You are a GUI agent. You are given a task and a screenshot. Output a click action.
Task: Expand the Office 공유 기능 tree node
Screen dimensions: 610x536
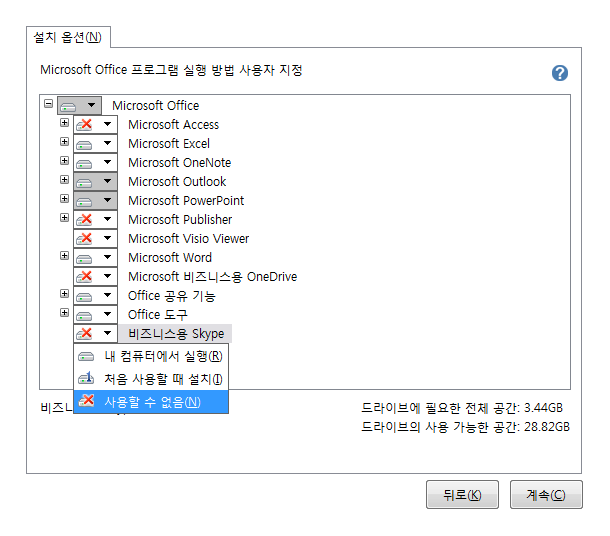pyautogui.click(x=65, y=294)
